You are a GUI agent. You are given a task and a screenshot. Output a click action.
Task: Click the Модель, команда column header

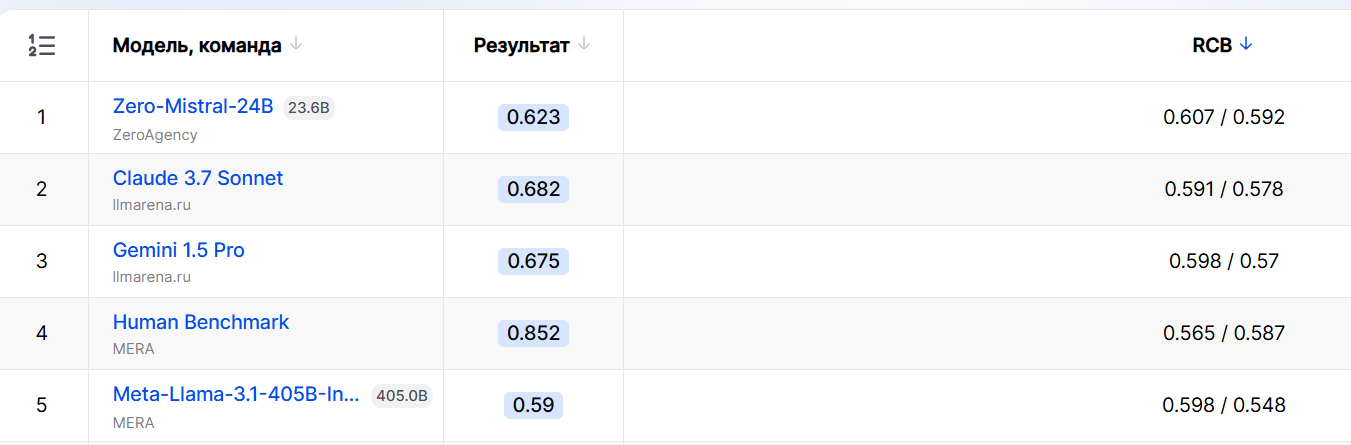click(x=197, y=45)
